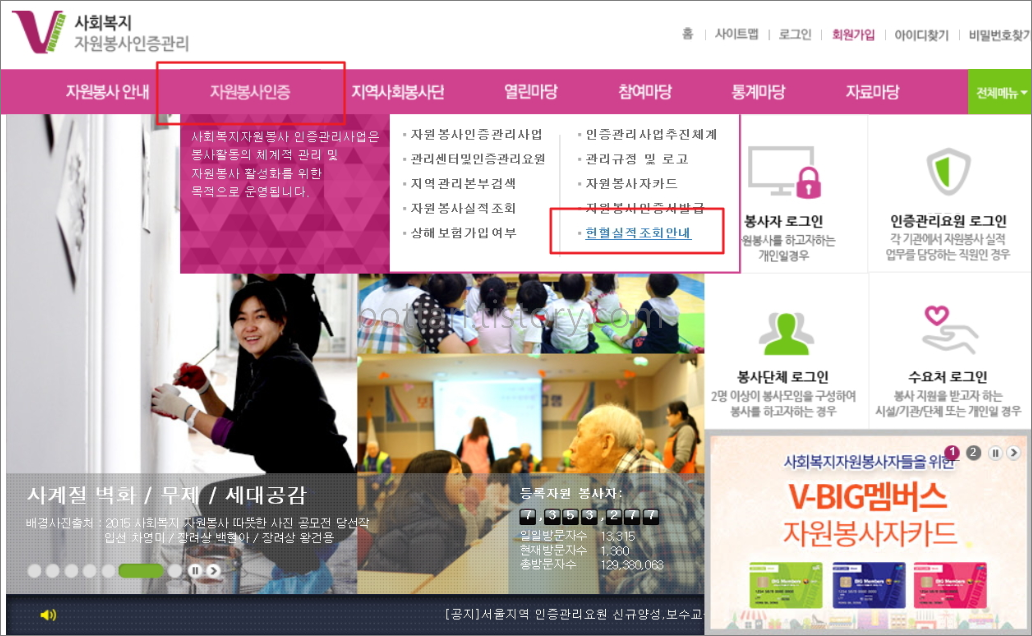This screenshot has height=636, width=1032.
Task: Open the 자원봉사인증 menu
Action: [x=250, y=92]
